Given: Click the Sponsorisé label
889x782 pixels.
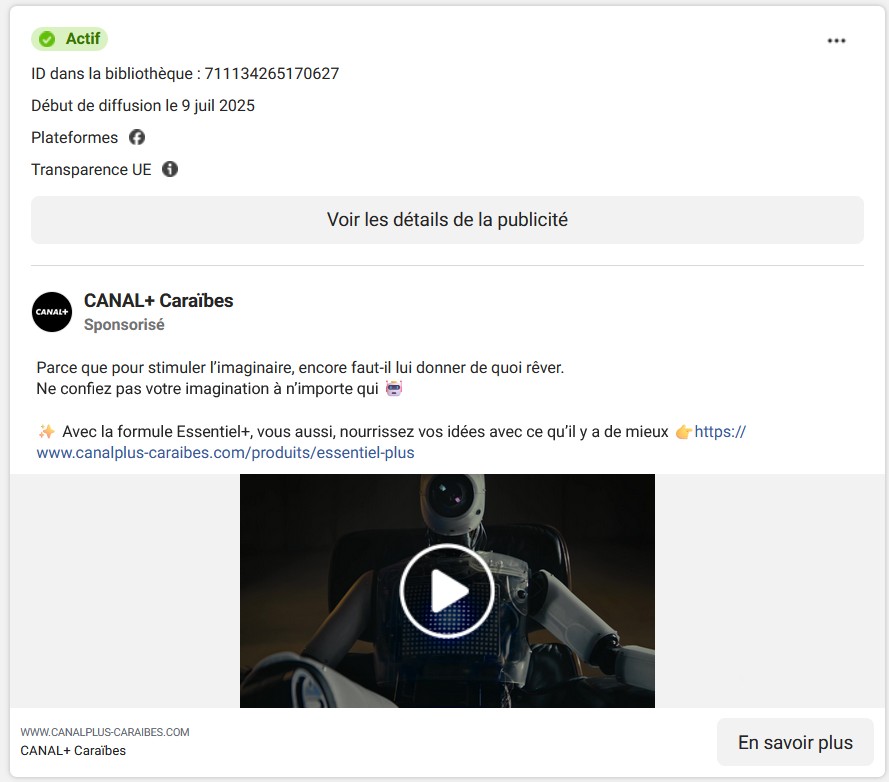Looking at the screenshot, I should point(124,324).
